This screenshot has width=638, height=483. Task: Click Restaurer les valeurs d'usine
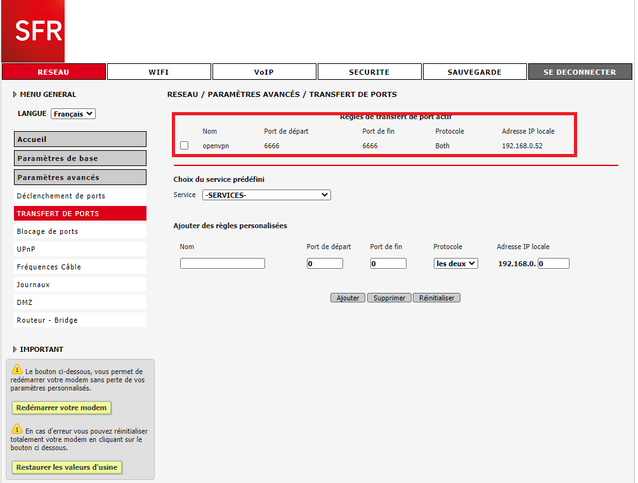[67, 467]
